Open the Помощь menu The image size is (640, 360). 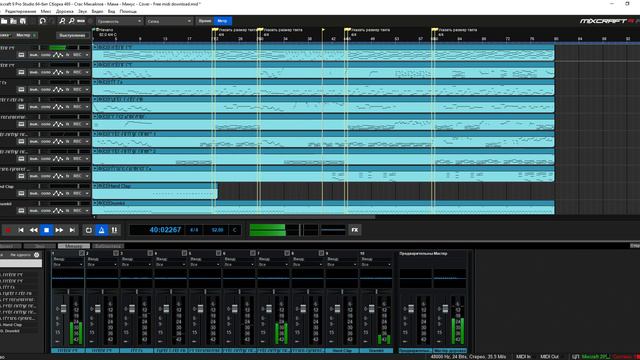(x=128, y=11)
